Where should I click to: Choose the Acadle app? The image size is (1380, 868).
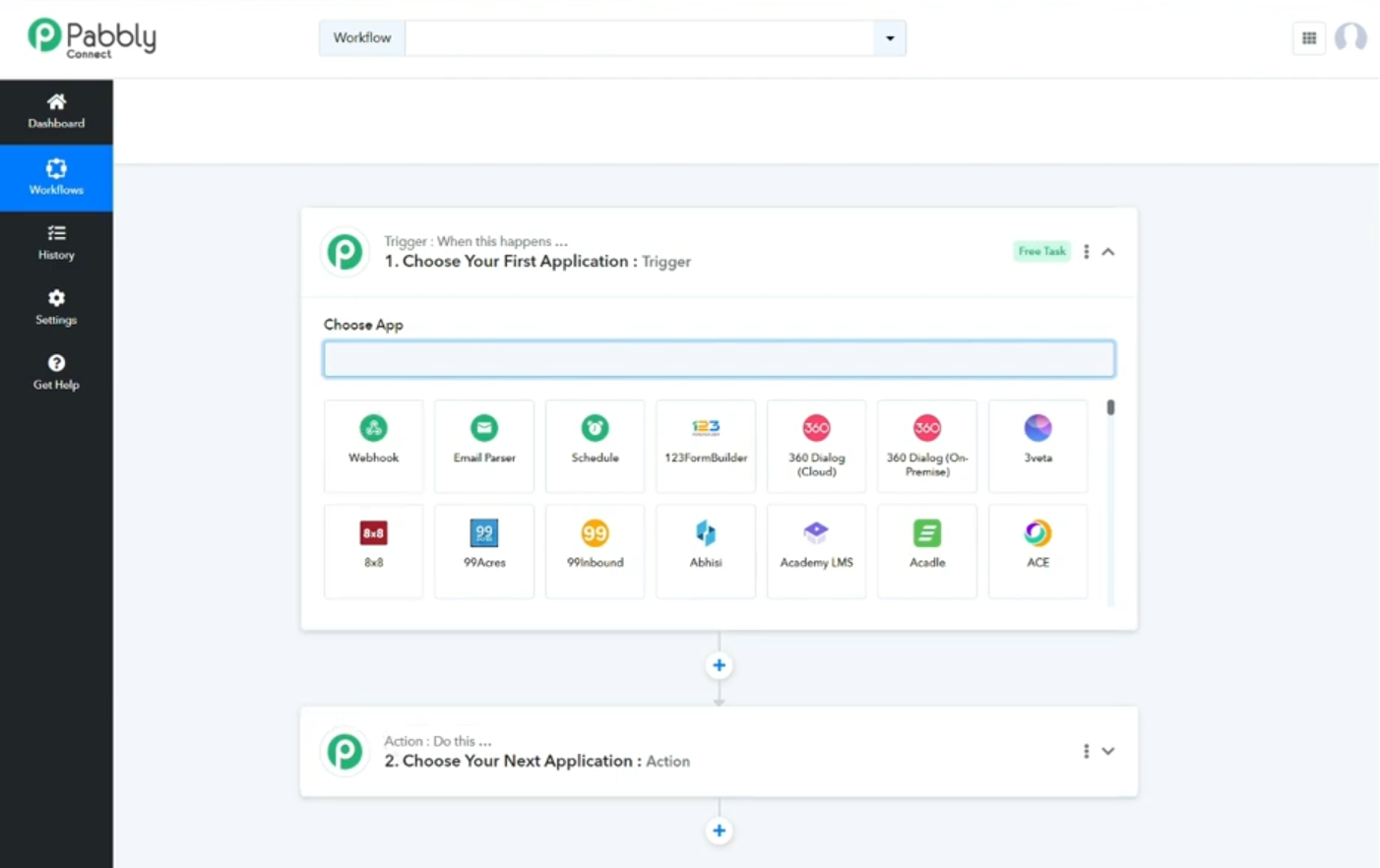point(927,551)
